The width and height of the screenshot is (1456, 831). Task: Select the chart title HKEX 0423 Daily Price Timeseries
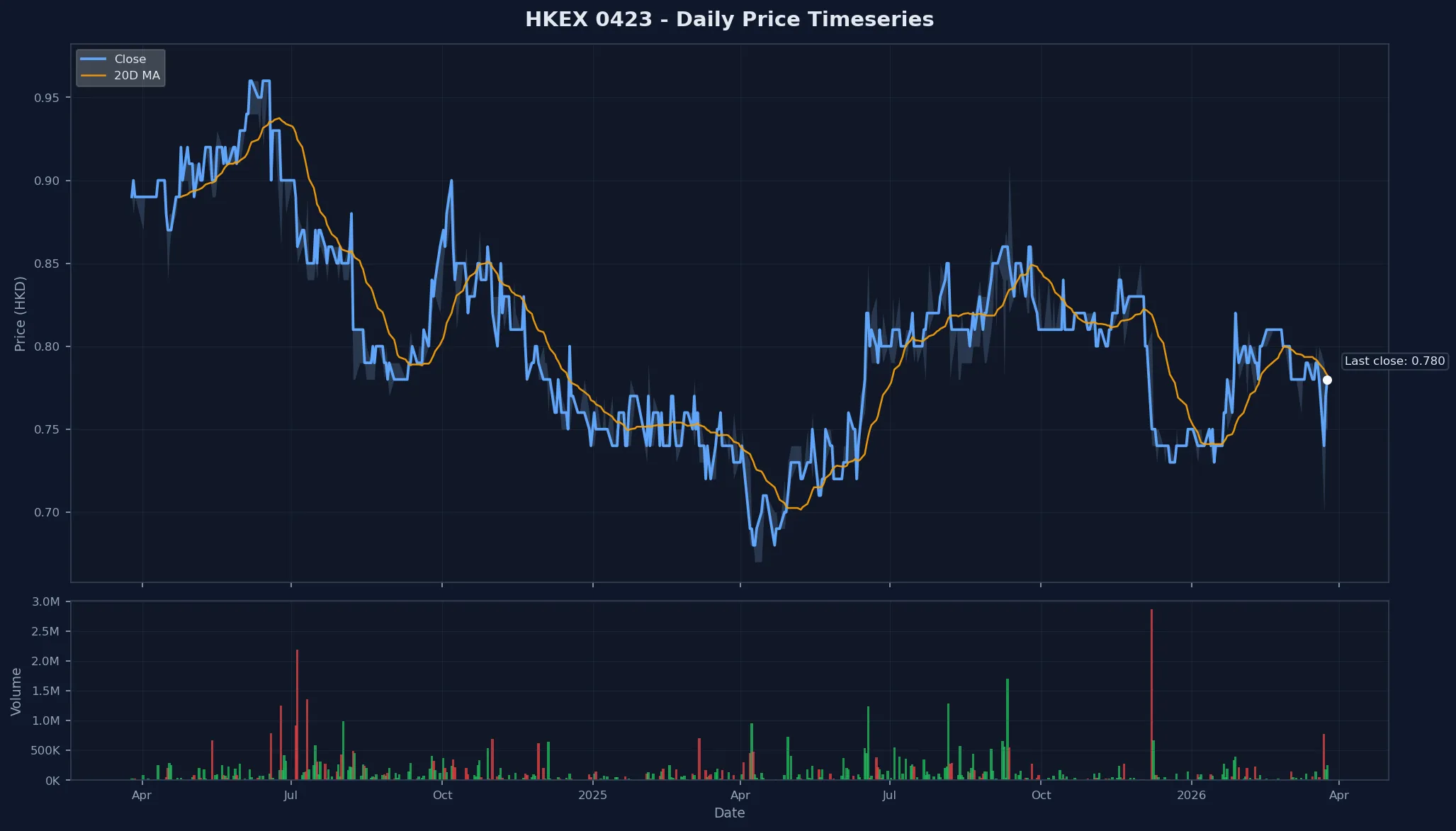click(730, 19)
